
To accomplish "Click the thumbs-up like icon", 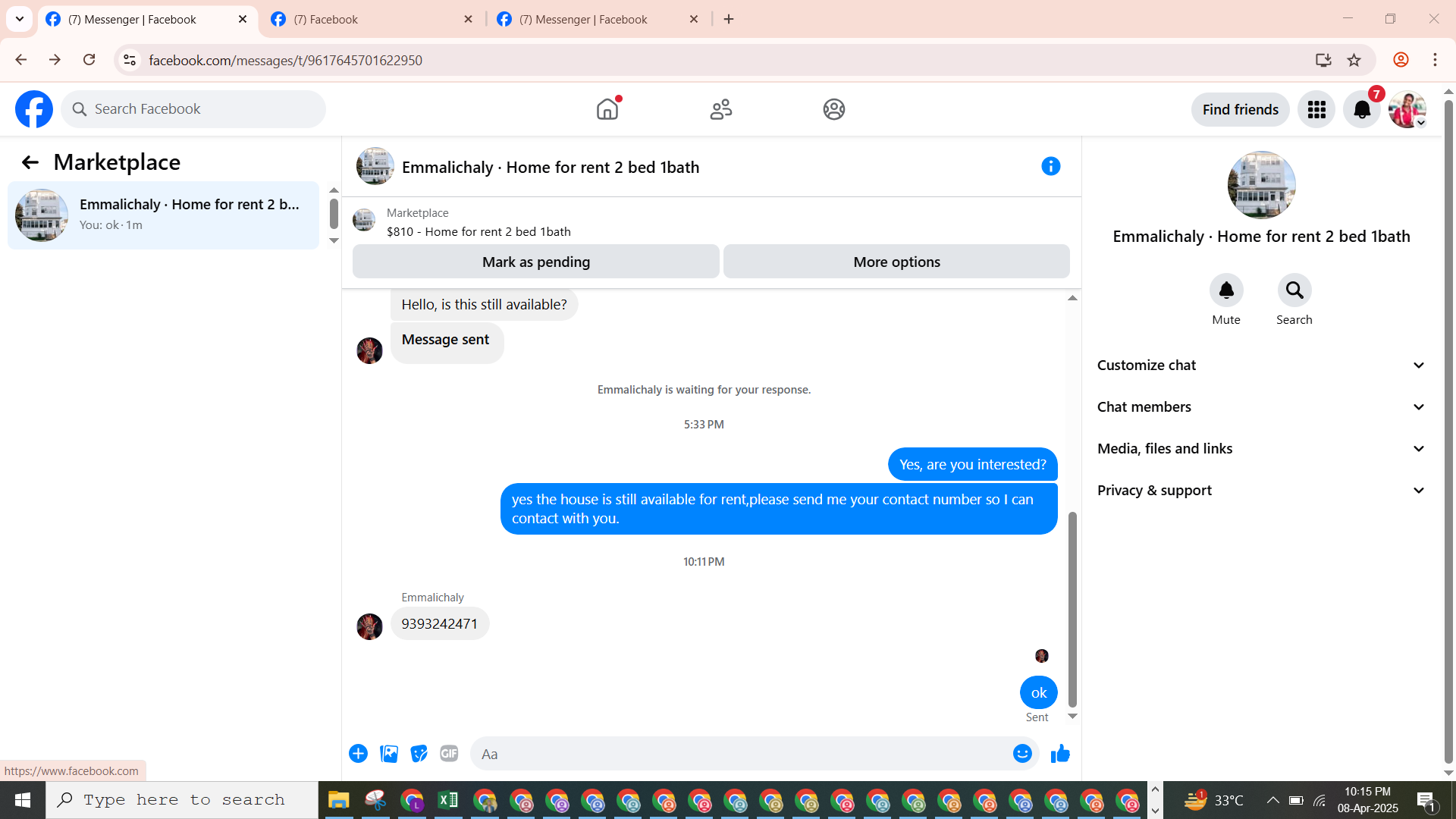I will tap(1060, 754).
